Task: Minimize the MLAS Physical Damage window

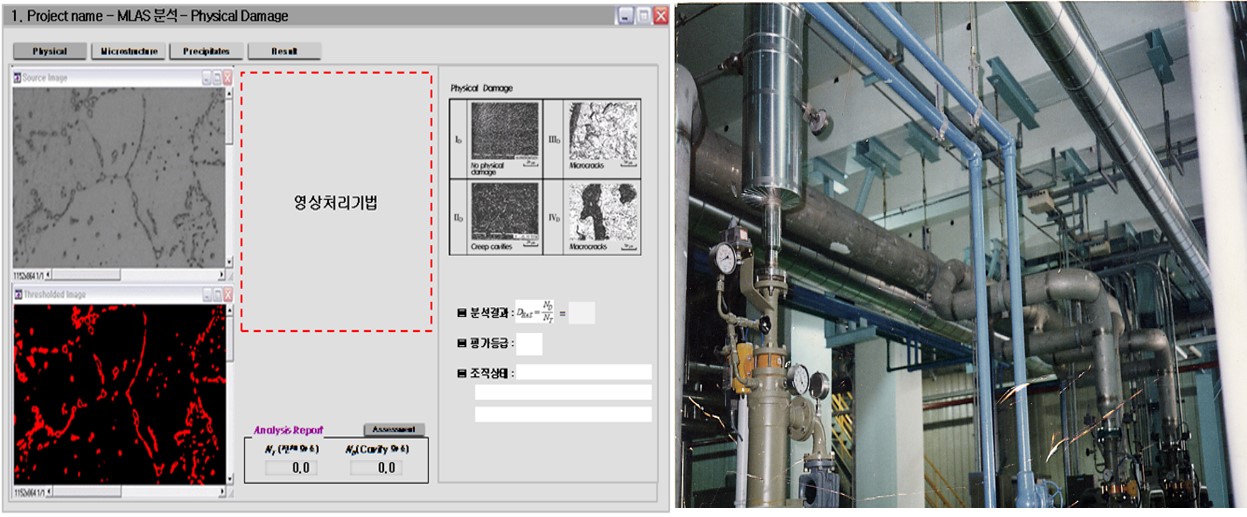Action: coord(626,16)
